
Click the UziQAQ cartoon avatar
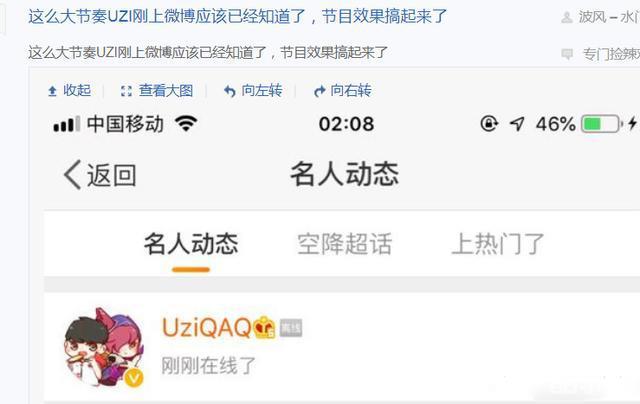[x=104, y=347]
